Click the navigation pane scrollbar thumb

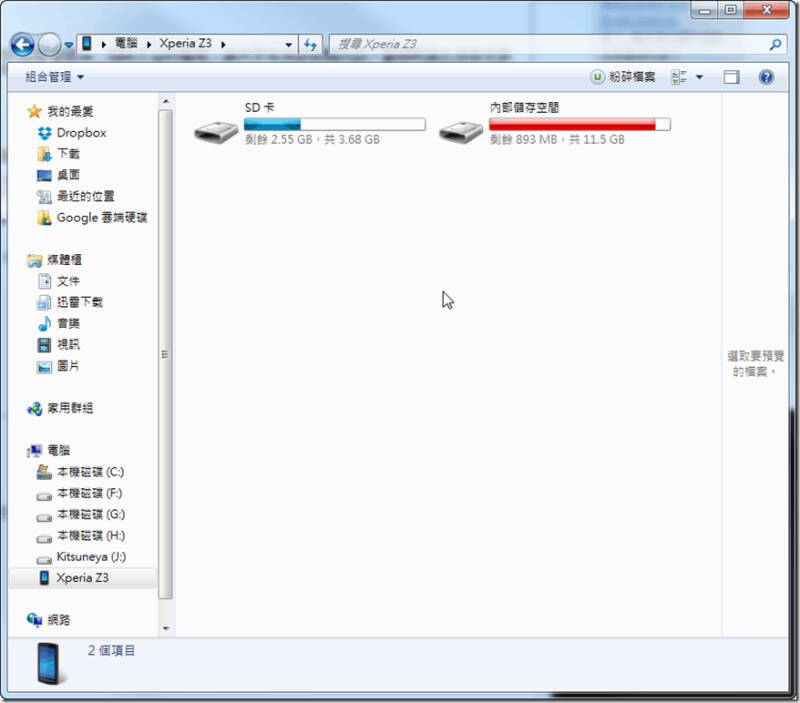(x=165, y=354)
